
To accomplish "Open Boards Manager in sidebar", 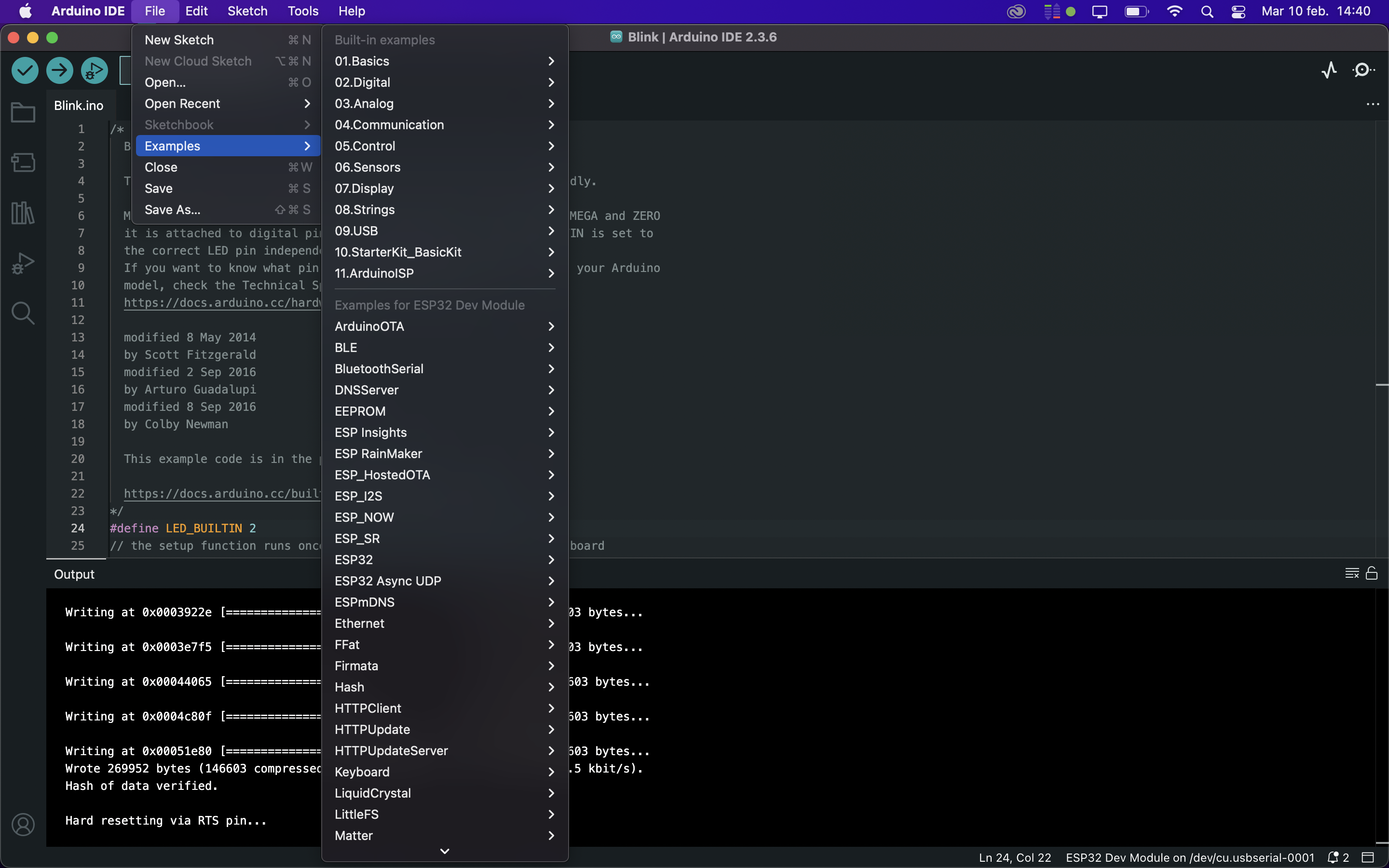I will (x=23, y=163).
